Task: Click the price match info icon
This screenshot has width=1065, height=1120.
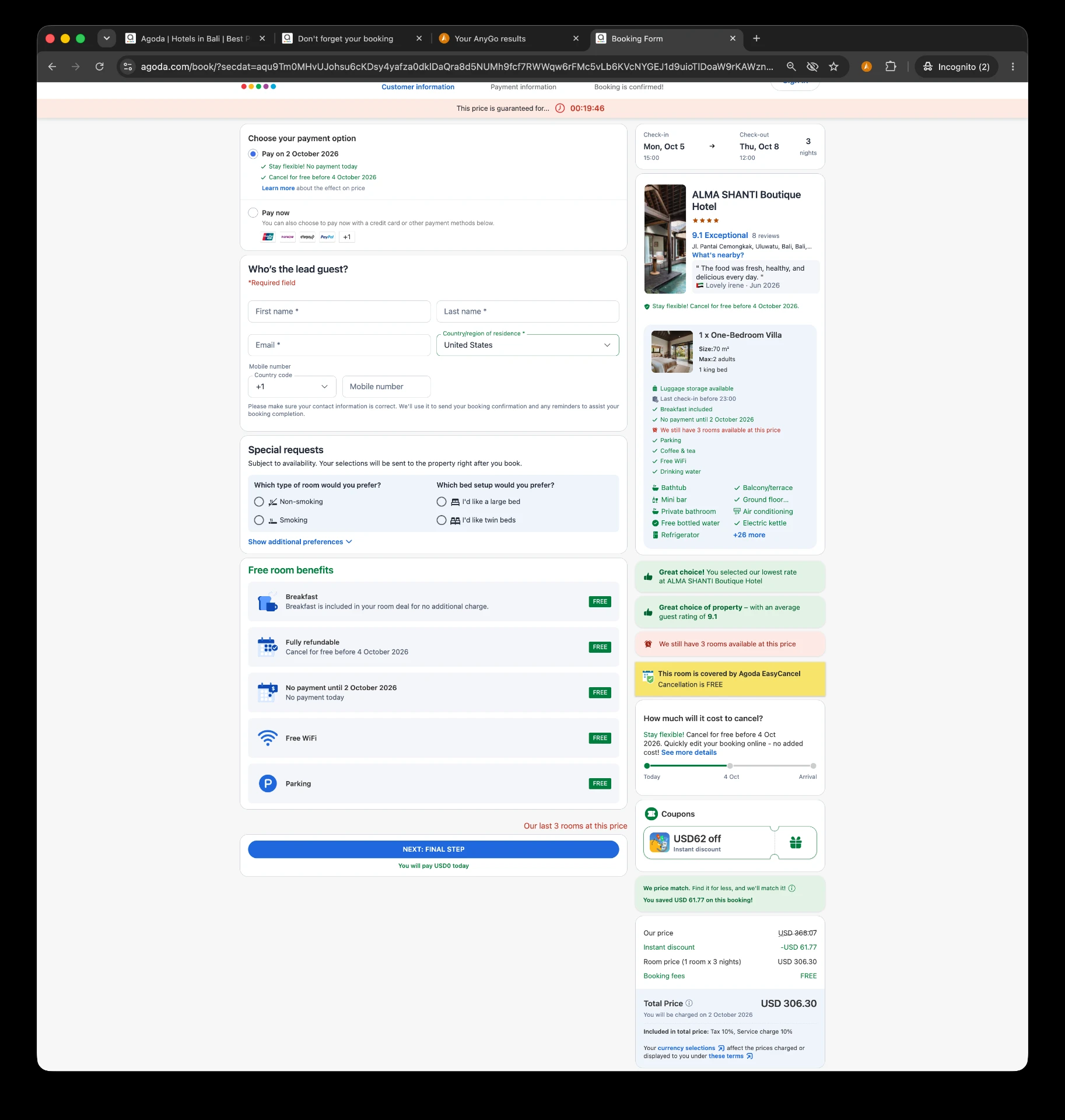Action: coord(792,888)
